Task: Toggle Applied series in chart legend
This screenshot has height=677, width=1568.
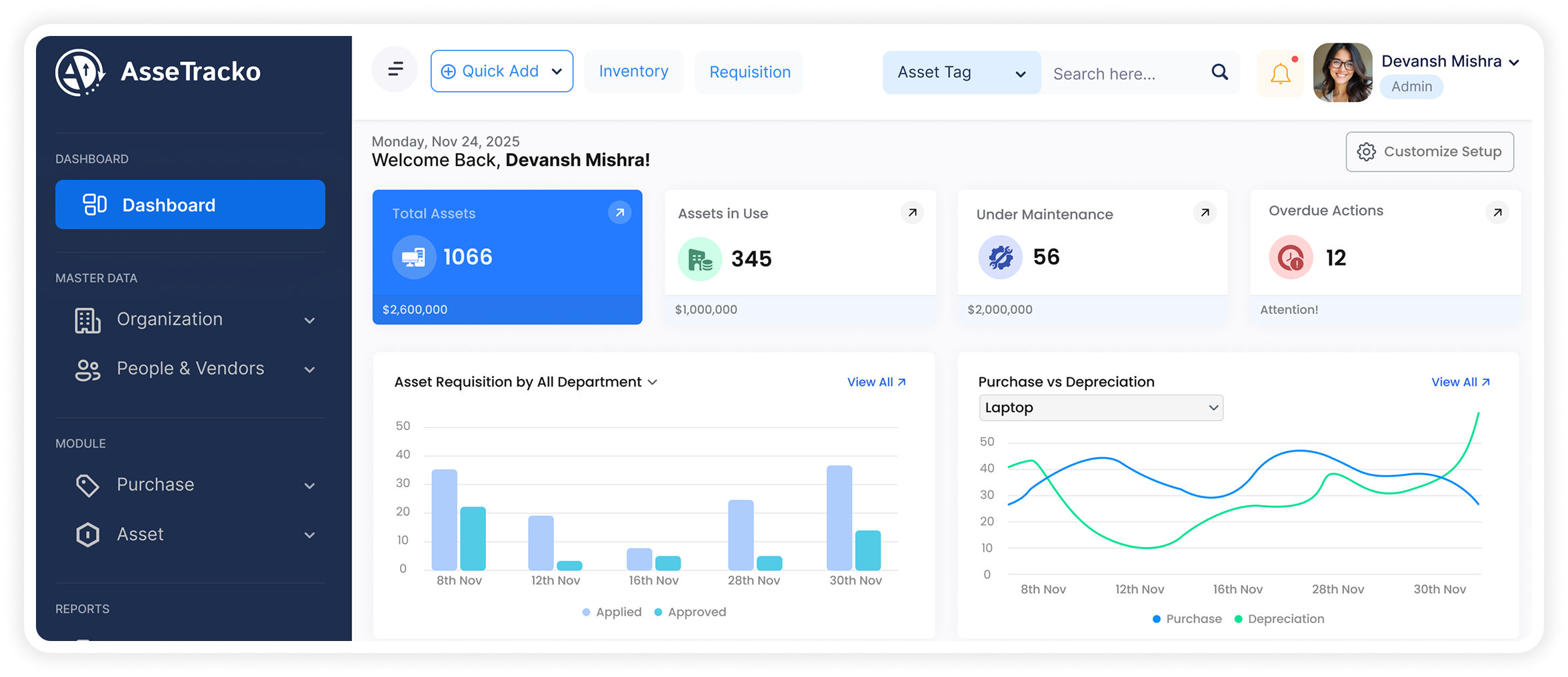Action: tap(612, 612)
